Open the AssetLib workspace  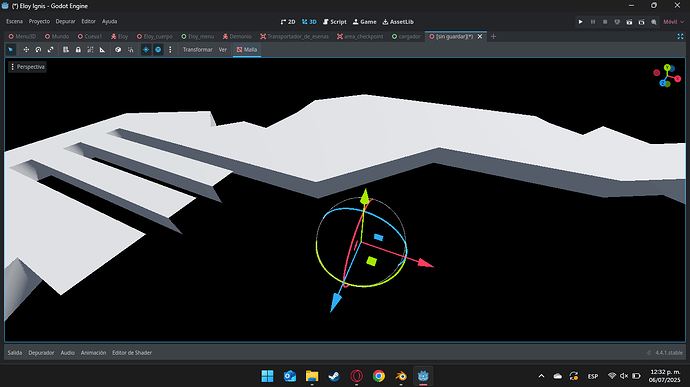point(398,22)
